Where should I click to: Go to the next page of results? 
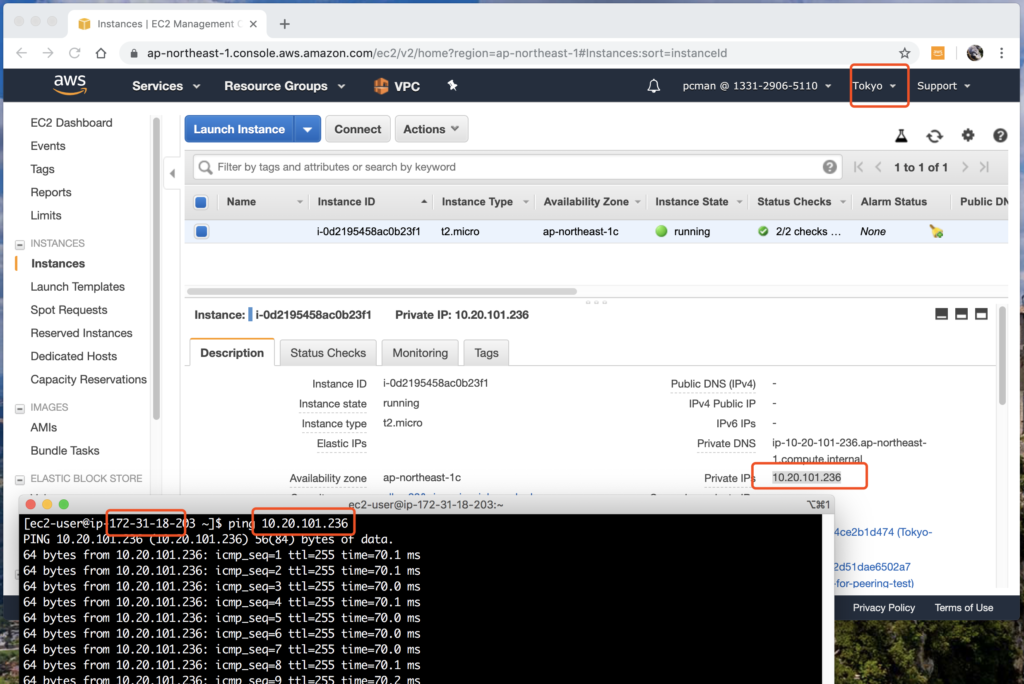pos(965,167)
